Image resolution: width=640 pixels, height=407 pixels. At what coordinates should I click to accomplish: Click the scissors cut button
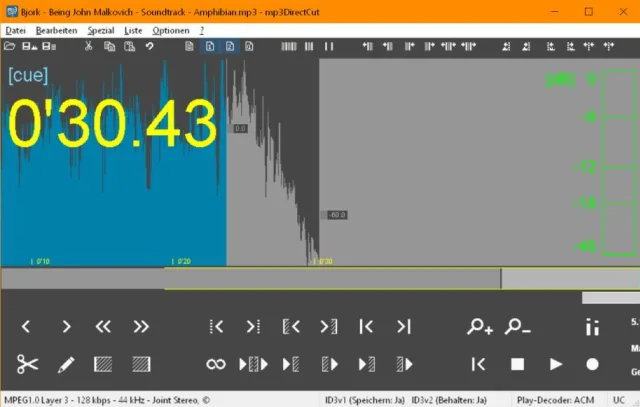pyautogui.click(x=27, y=364)
